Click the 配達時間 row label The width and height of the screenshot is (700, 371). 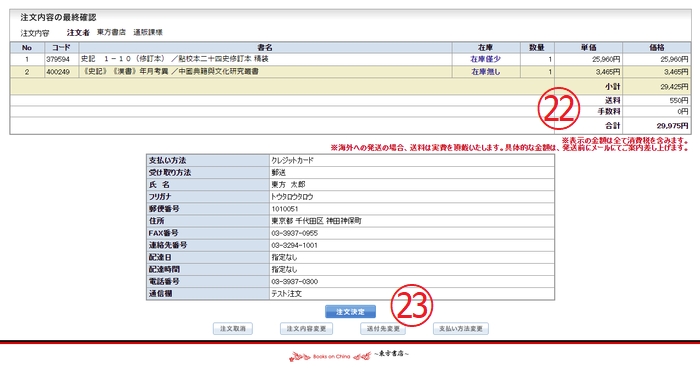point(164,270)
